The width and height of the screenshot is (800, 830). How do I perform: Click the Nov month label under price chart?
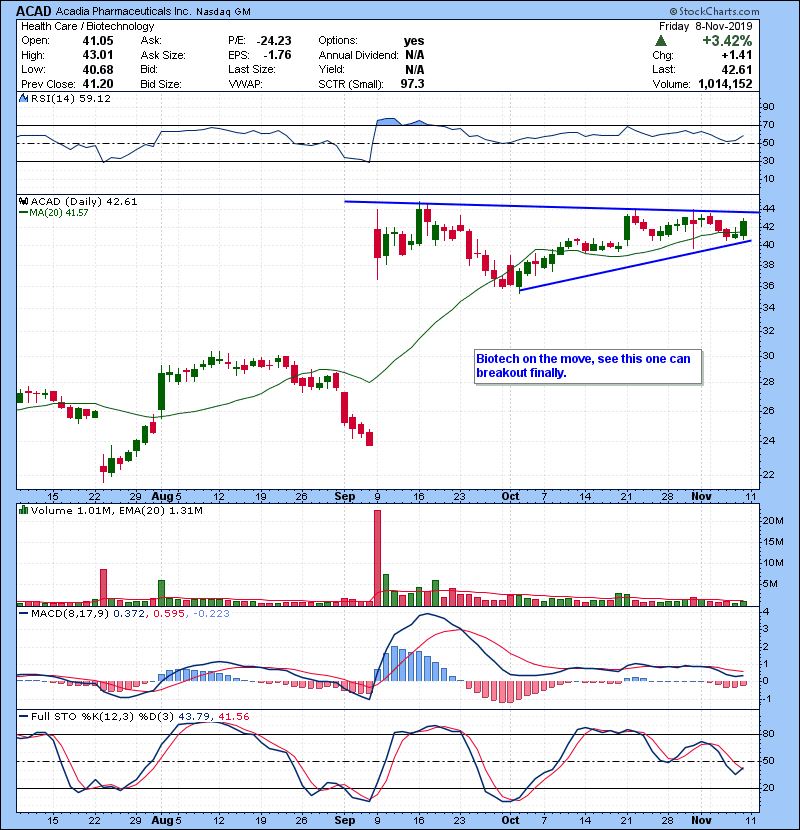[702, 497]
